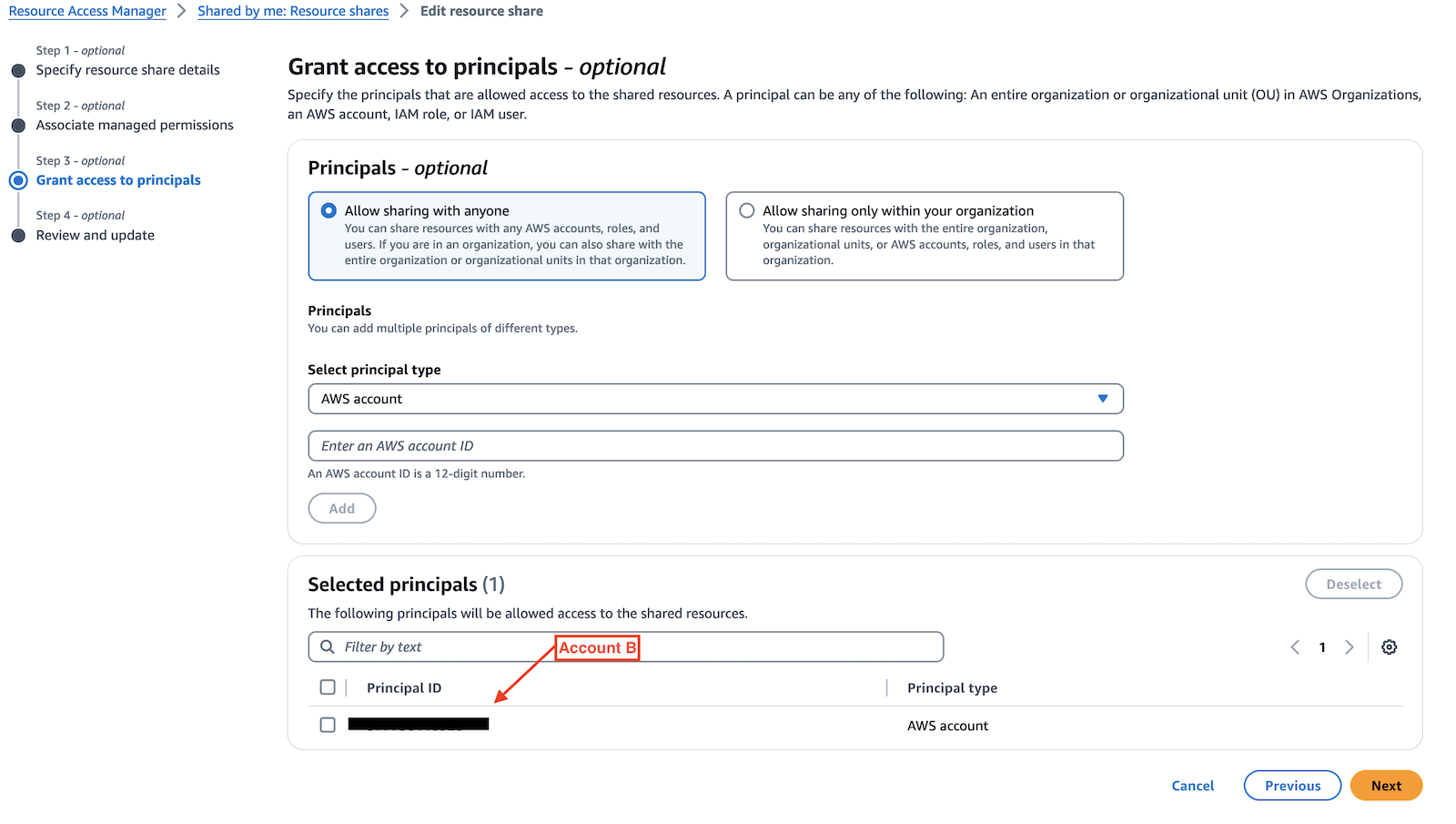This screenshot has height=824, width=1456.
Task: Go to next page of principals
Action: pos(1350,647)
